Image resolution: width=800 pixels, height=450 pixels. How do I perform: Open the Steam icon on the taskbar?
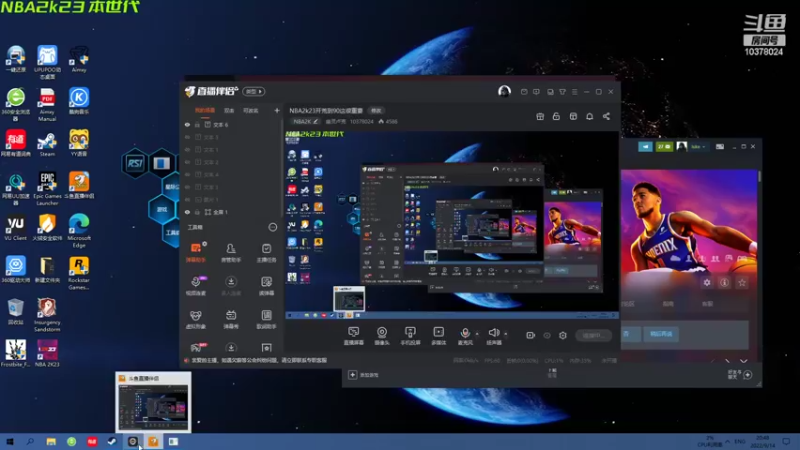[112, 441]
